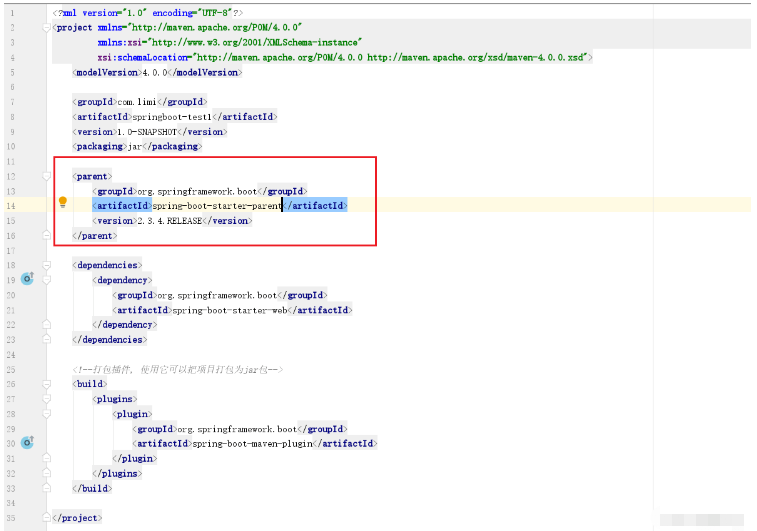Viewport: 757px width, 531px height.
Task: Click the groupId text on line 29
Action: 240,429
